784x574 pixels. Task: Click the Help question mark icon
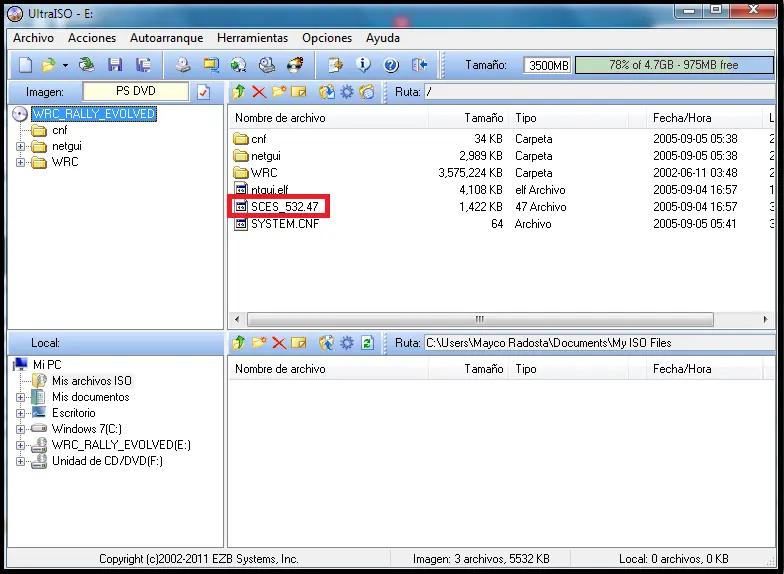click(391, 64)
